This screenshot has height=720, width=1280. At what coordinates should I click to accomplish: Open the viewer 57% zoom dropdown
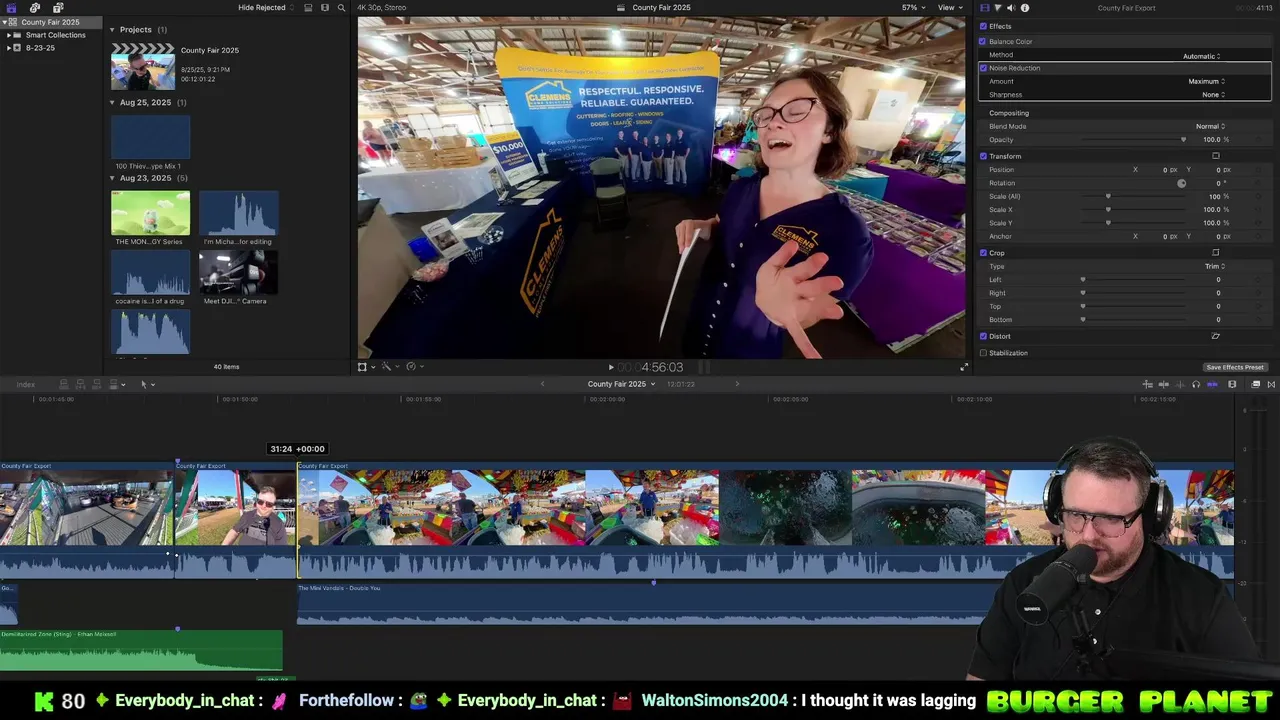pyautogui.click(x=913, y=7)
